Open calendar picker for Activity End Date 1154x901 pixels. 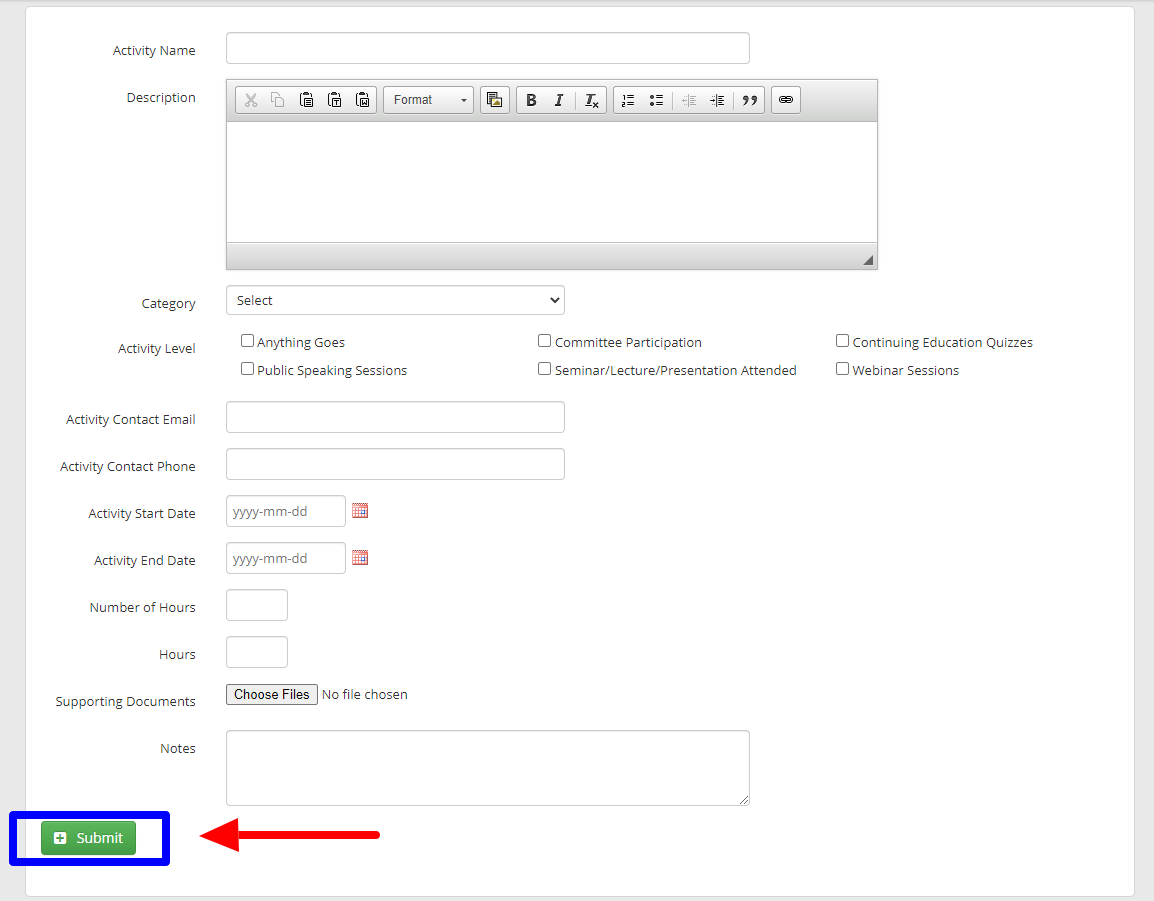click(360, 558)
